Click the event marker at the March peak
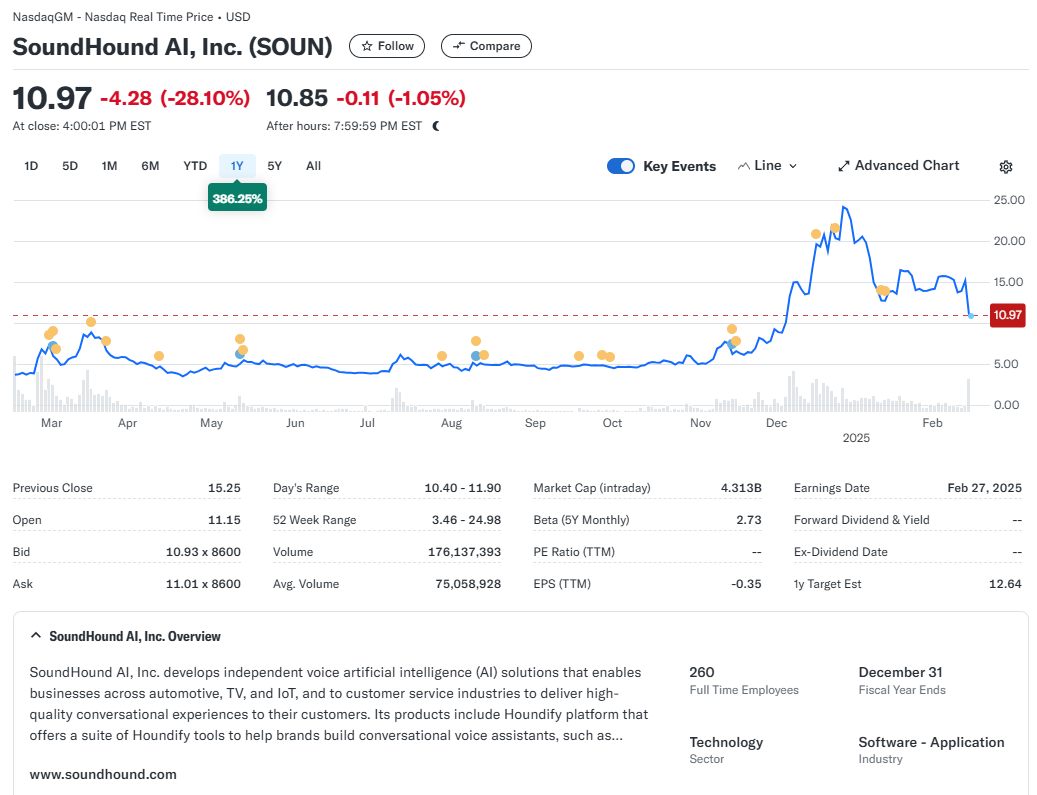The height and width of the screenshot is (795, 1037). tap(91, 322)
